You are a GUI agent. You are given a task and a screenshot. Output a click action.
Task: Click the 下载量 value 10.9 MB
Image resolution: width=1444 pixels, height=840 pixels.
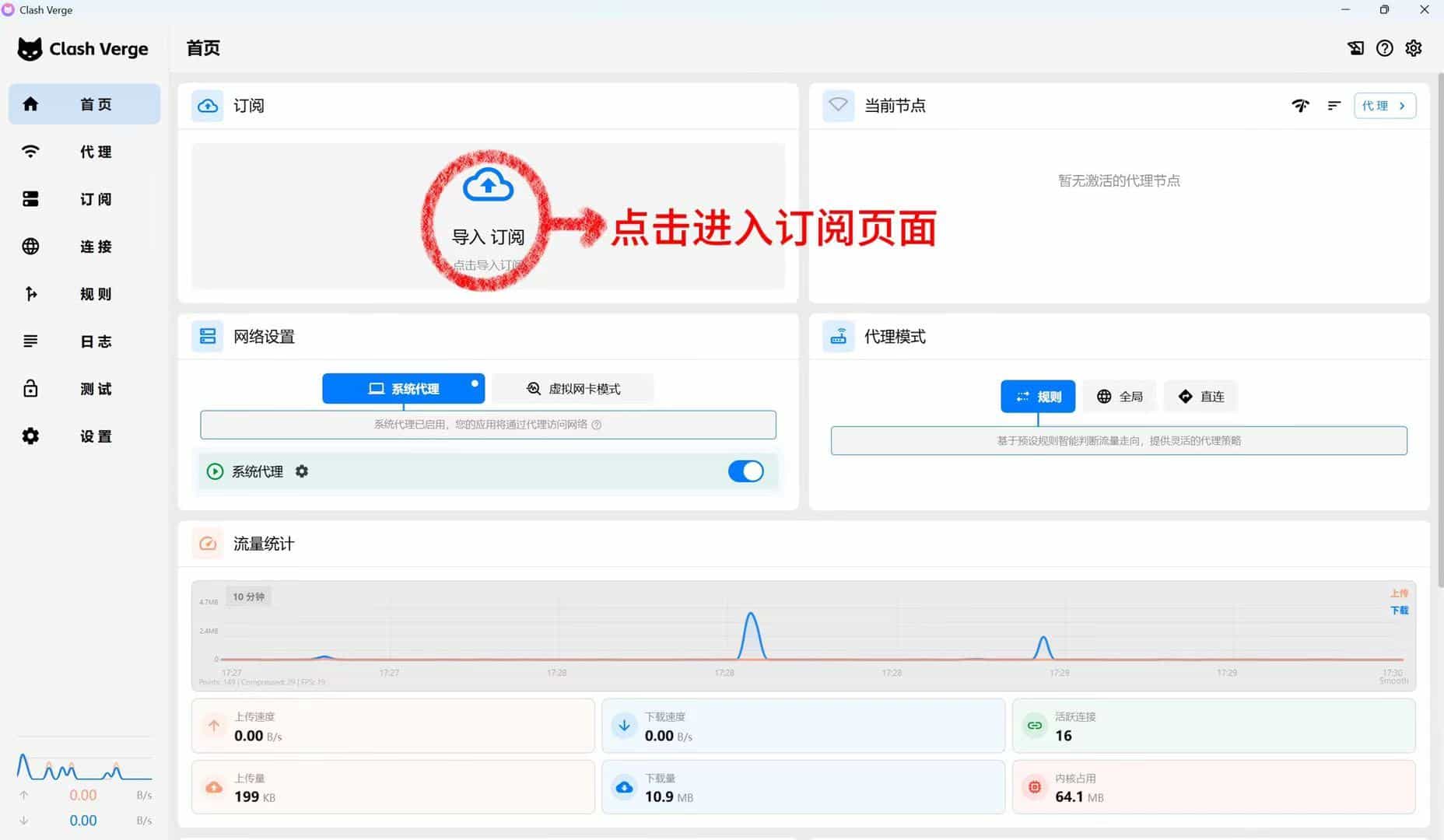[x=668, y=797]
